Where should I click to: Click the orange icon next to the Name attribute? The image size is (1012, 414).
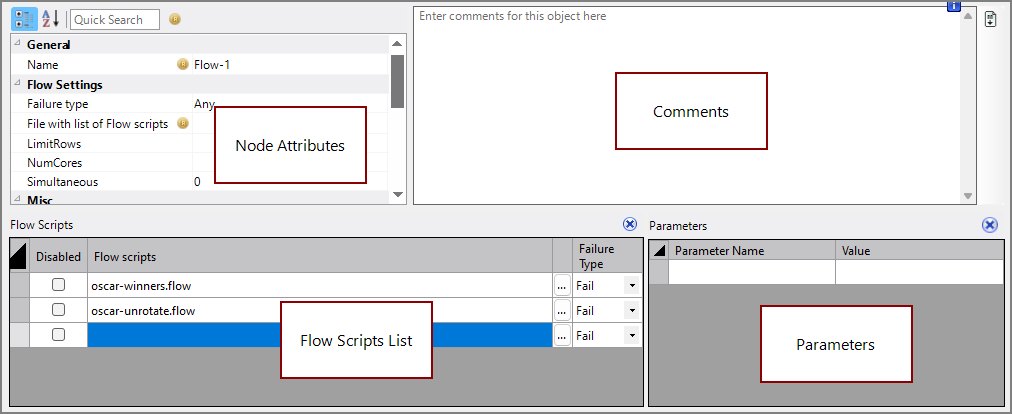point(182,64)
